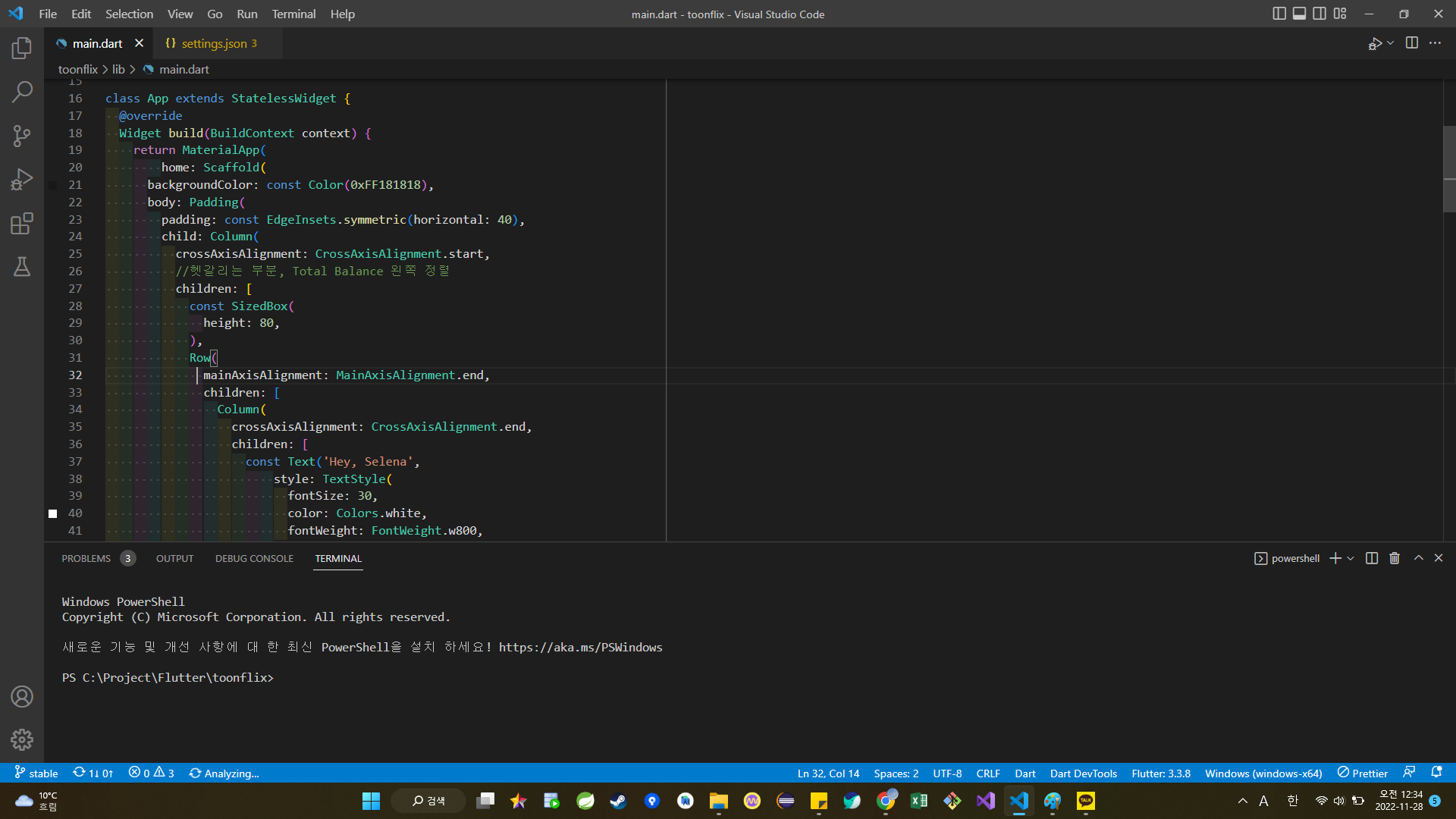Click the run and debug Dart file icon
Image resolution: width=1456 pixels, height=819 pixels.
[x=1375, y=44]
